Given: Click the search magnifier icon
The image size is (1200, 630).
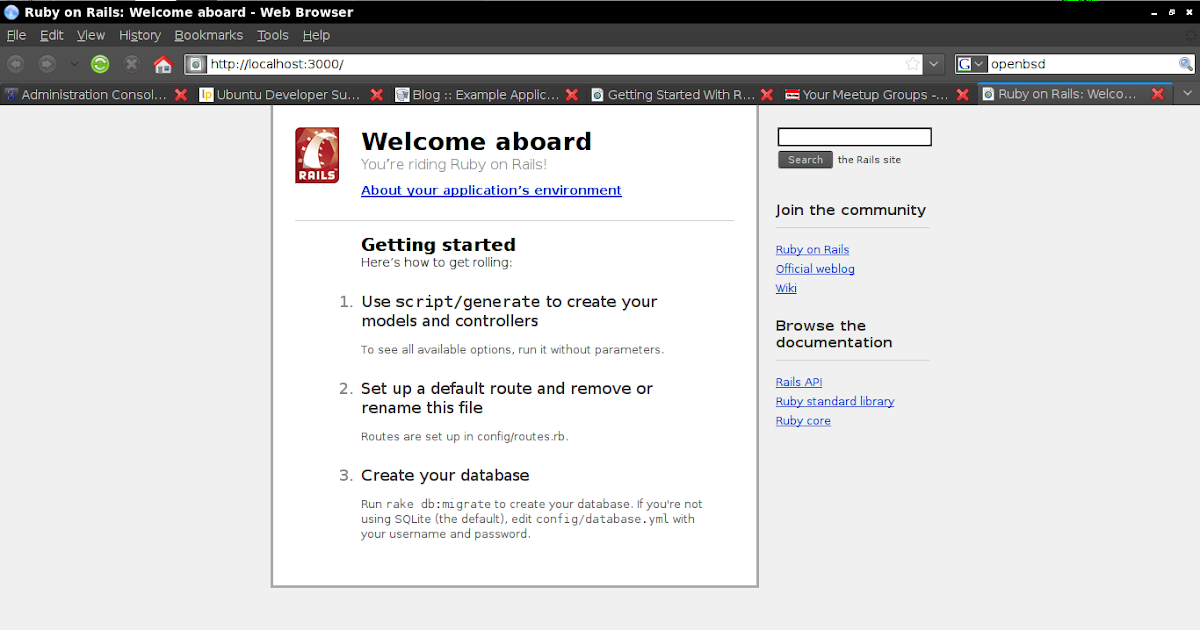Looking at the screenshot, I should [1186, 64].
